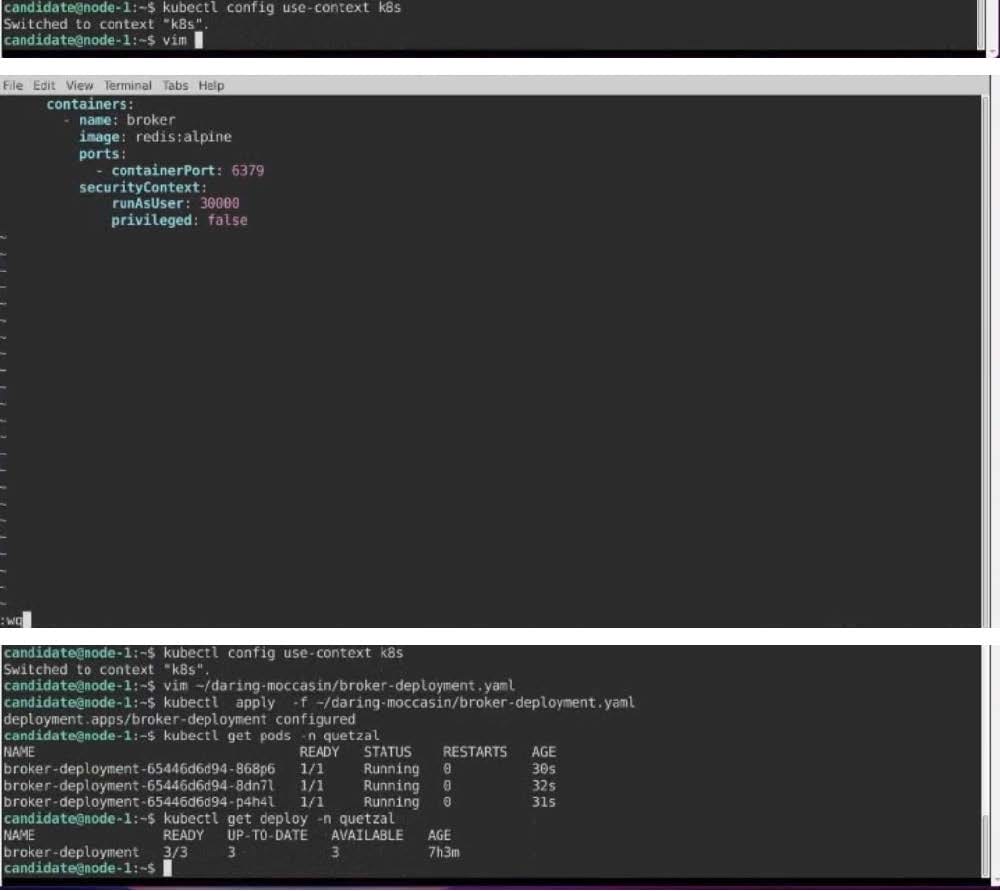Open the Help menu

pyautogui.click(x=211, y=86)
